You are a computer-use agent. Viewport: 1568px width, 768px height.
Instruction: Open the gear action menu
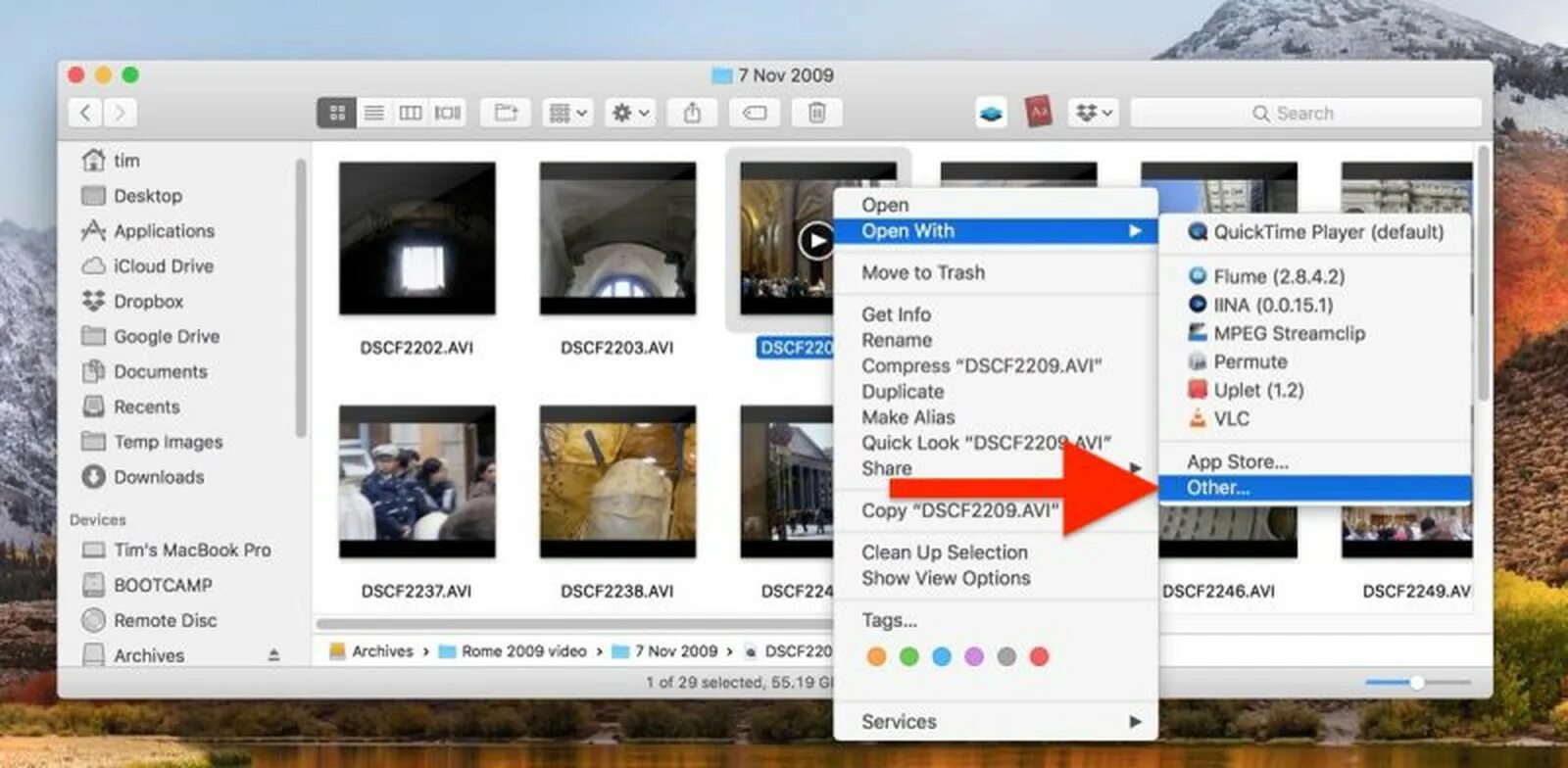630,113
